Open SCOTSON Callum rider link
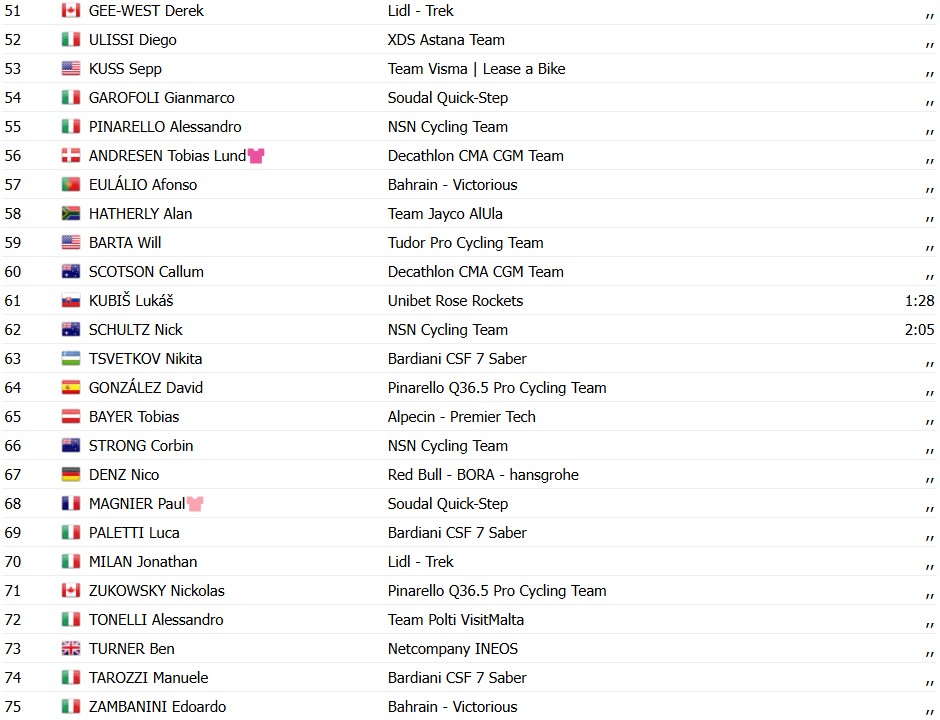Screen dimensions: 940x720 coord(146,272)
